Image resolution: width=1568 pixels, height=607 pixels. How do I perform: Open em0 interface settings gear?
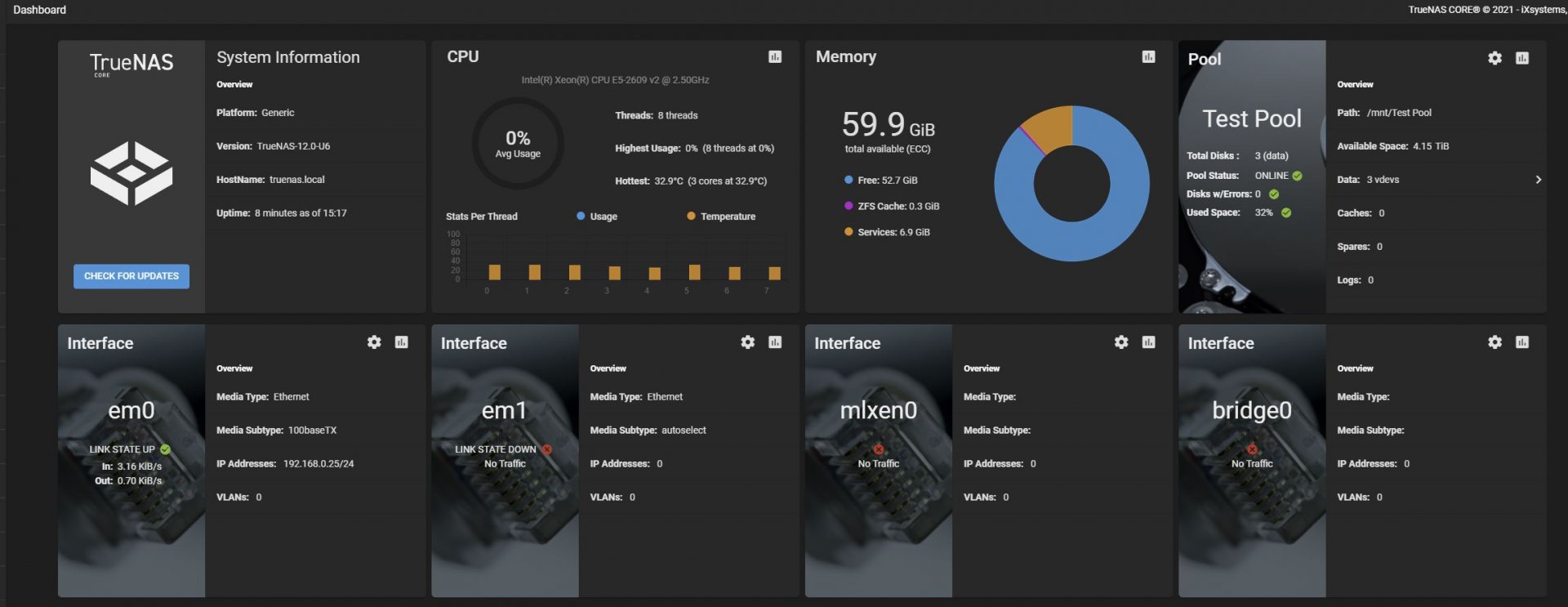pyautogui.click(x=374, y=342)
